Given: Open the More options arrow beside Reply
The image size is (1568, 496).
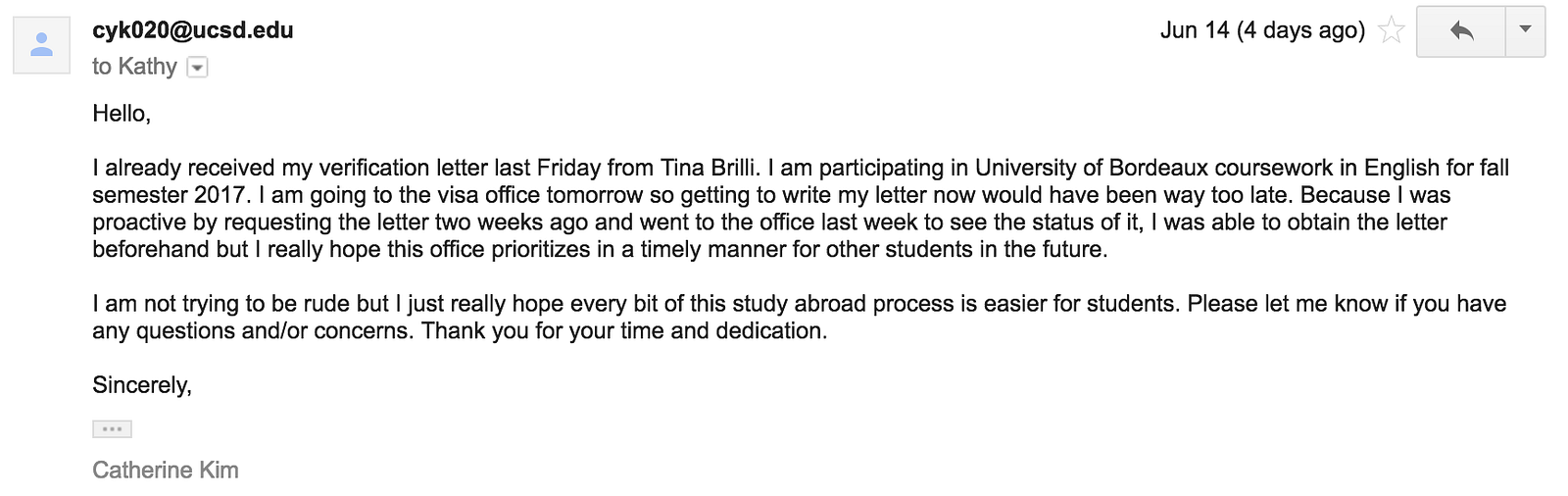Looking at the screenshot, I should point(1525,31).
